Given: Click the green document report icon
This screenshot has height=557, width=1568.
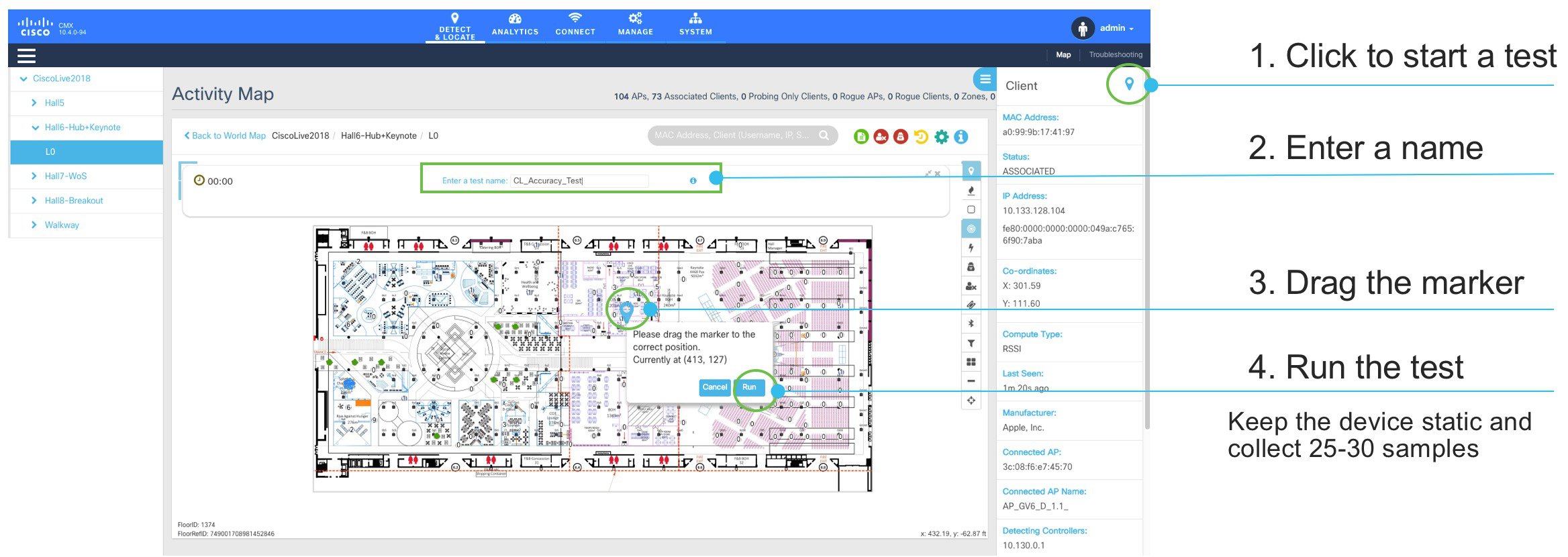Looking at the screenshot, I should 861,137.
